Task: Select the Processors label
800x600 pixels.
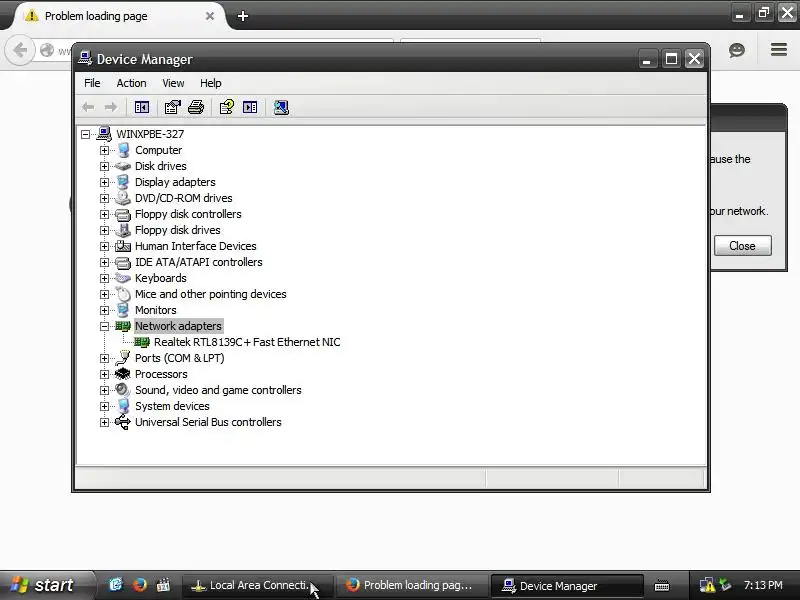Action: (x=161, y=374)
